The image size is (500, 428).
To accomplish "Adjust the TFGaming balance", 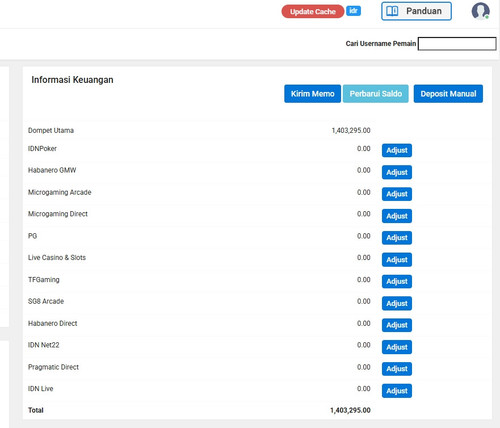I will [397, 281].
